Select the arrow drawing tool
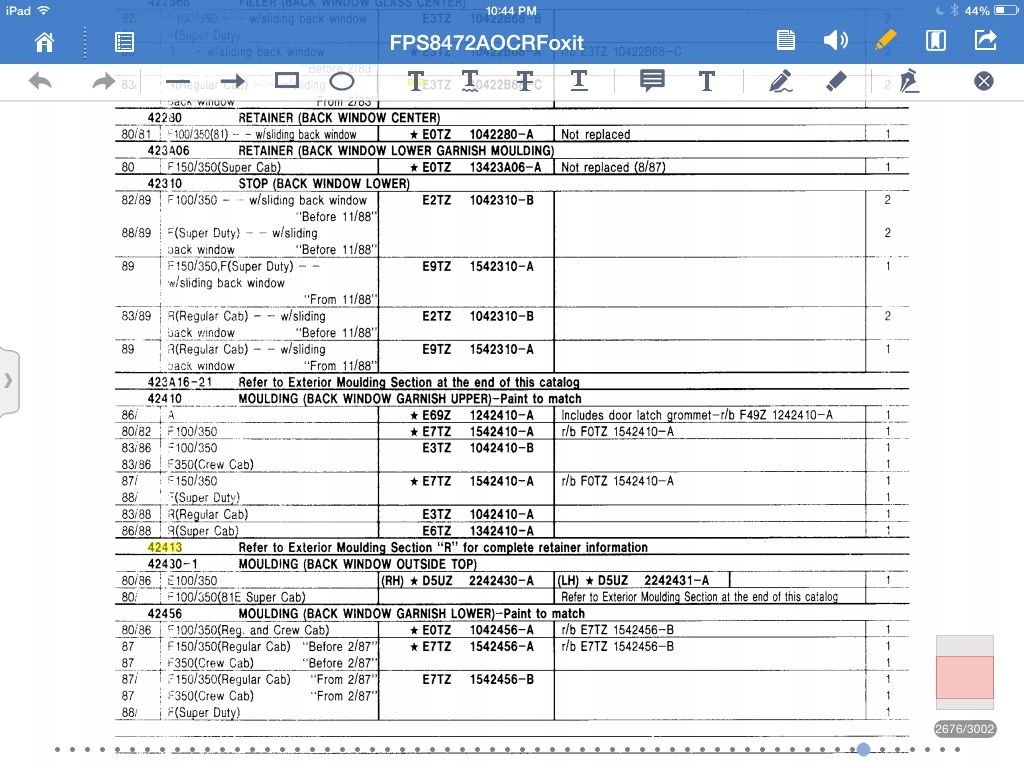 pyautogui.click(x=233, y=81)
